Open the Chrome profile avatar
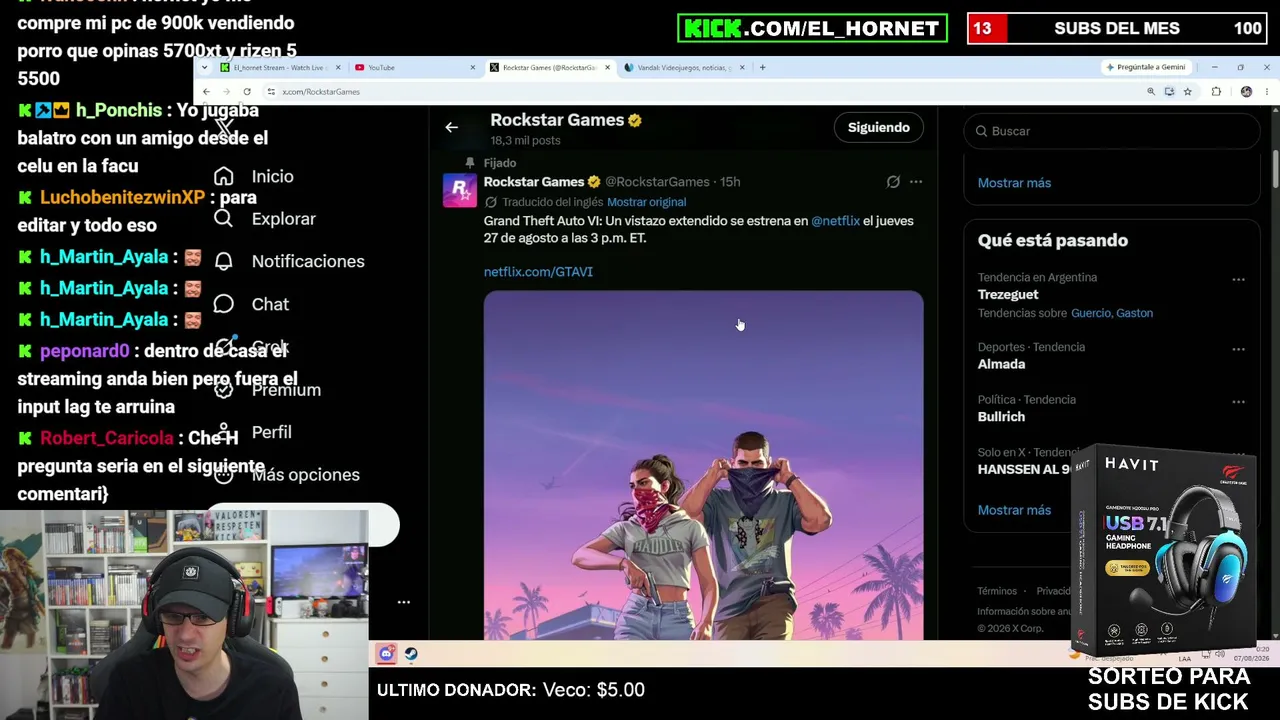This screenshot has width=1280, height=720. coord(1246,91)
